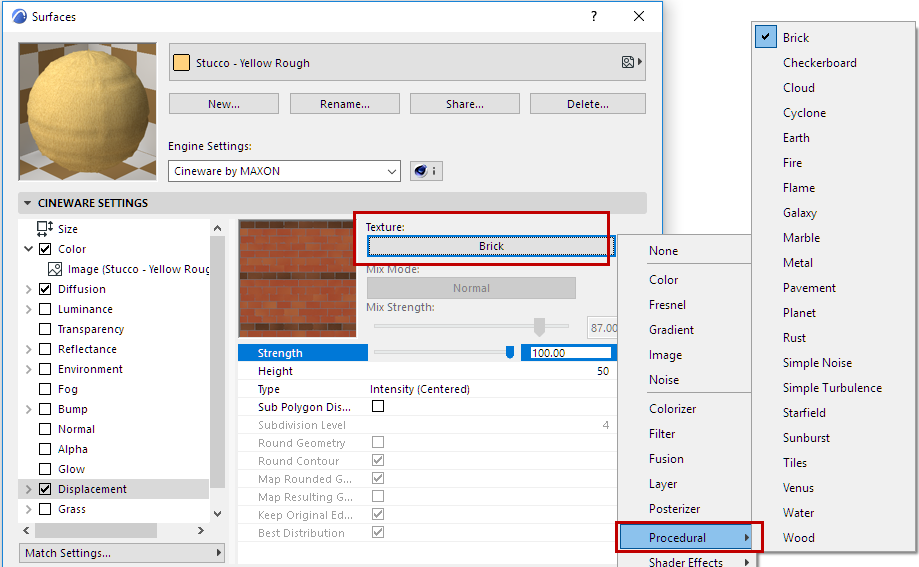Screen dimensions: 919x567
Task: Enable the Alpha channel checkbox
Action: (x=45, y=449)
